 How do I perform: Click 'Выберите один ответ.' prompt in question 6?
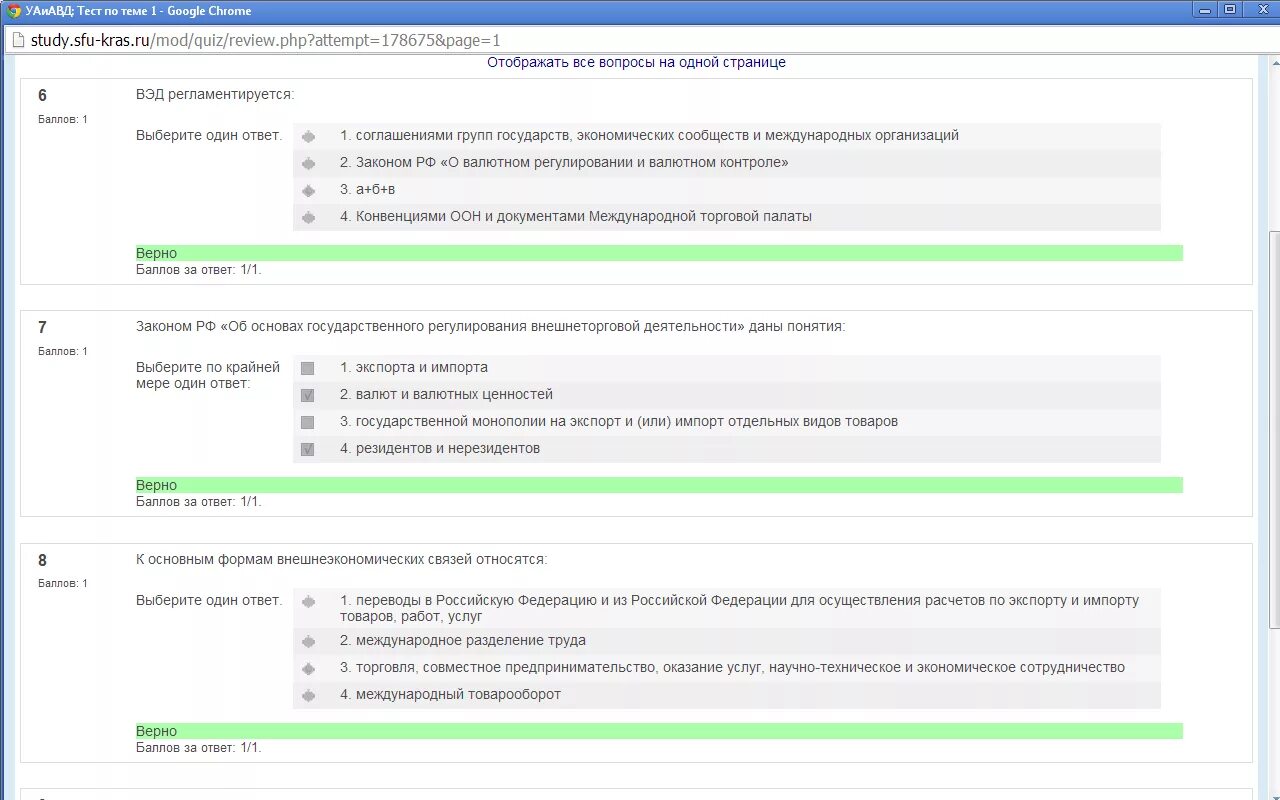tap(209, 135)
